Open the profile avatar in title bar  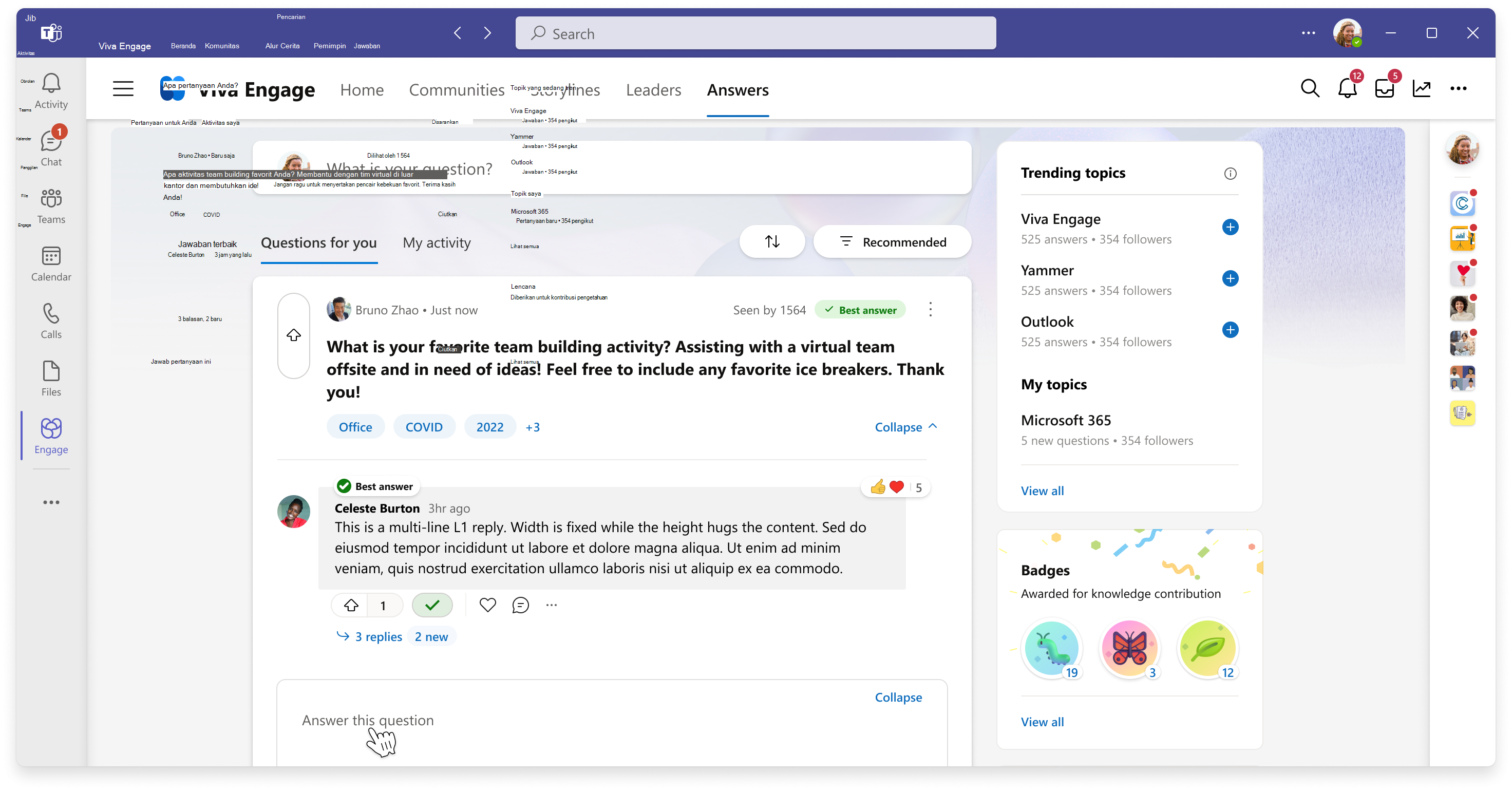click(1347, 33)
